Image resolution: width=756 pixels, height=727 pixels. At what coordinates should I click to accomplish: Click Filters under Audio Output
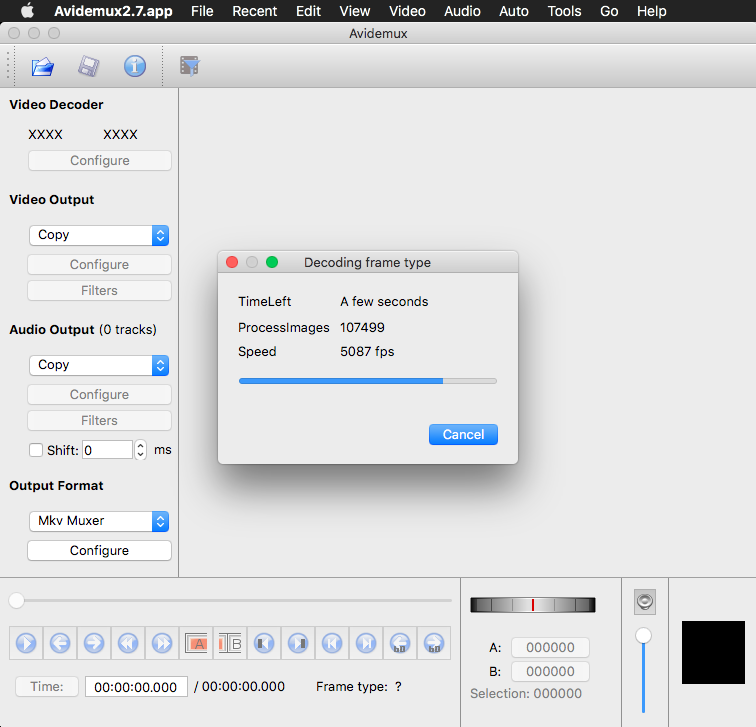pos(99,421)
